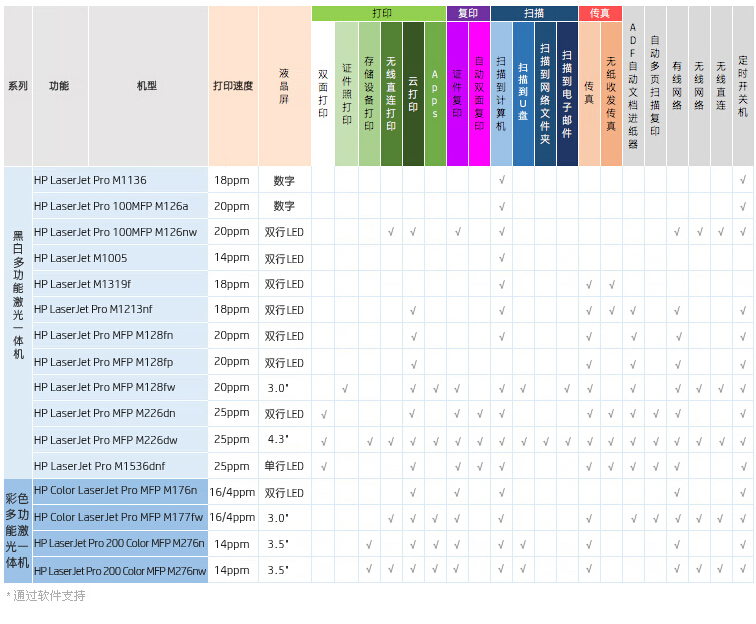Viewport: 756px width, 624px height.
Task: Select the 扫描到网络文件夹 column header
Action: [x=545, y=94]
